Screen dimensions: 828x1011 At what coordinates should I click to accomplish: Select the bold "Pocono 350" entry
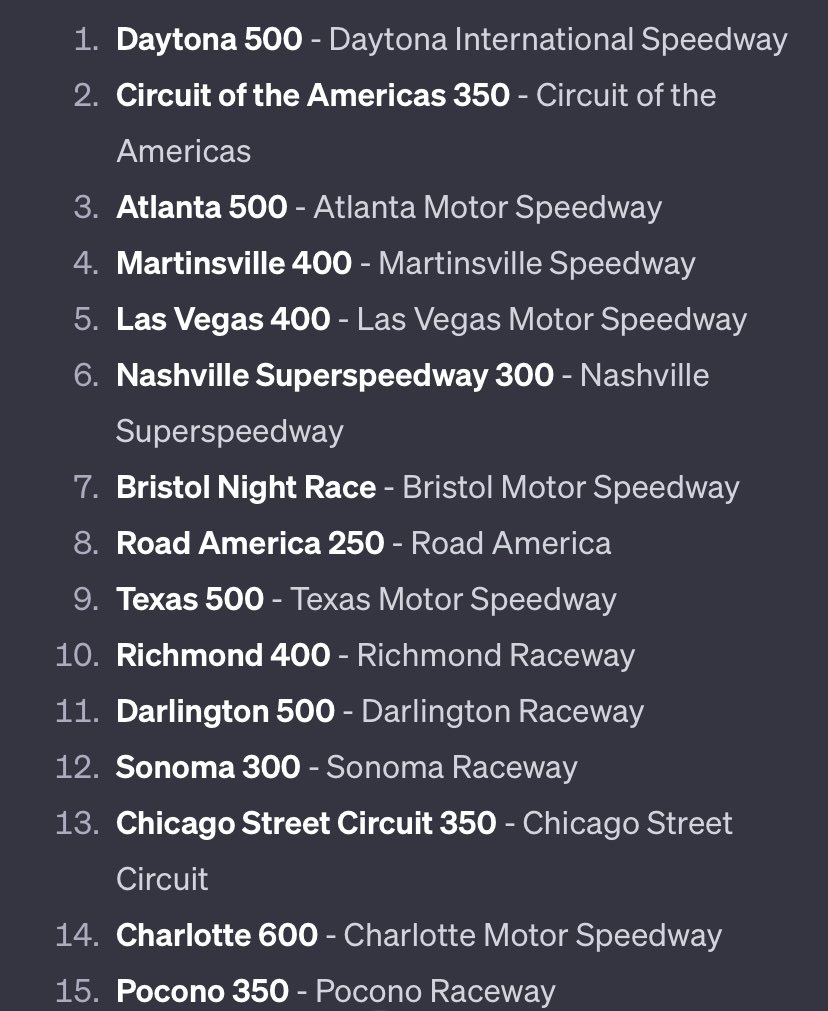[x=202, y=991]
